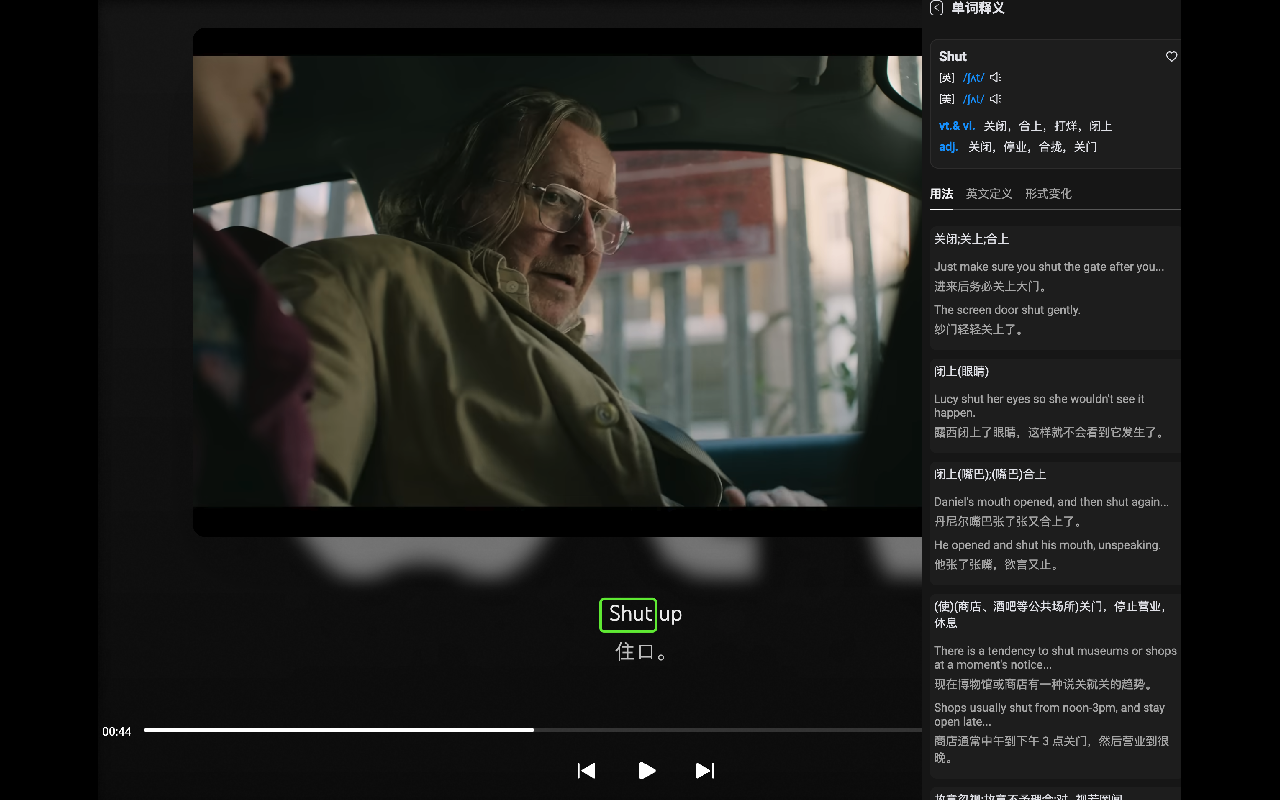Viewport: 1280px width, 800px height.
Task: Click the vt.& vi. definition line
Action: pos(1025,126)
